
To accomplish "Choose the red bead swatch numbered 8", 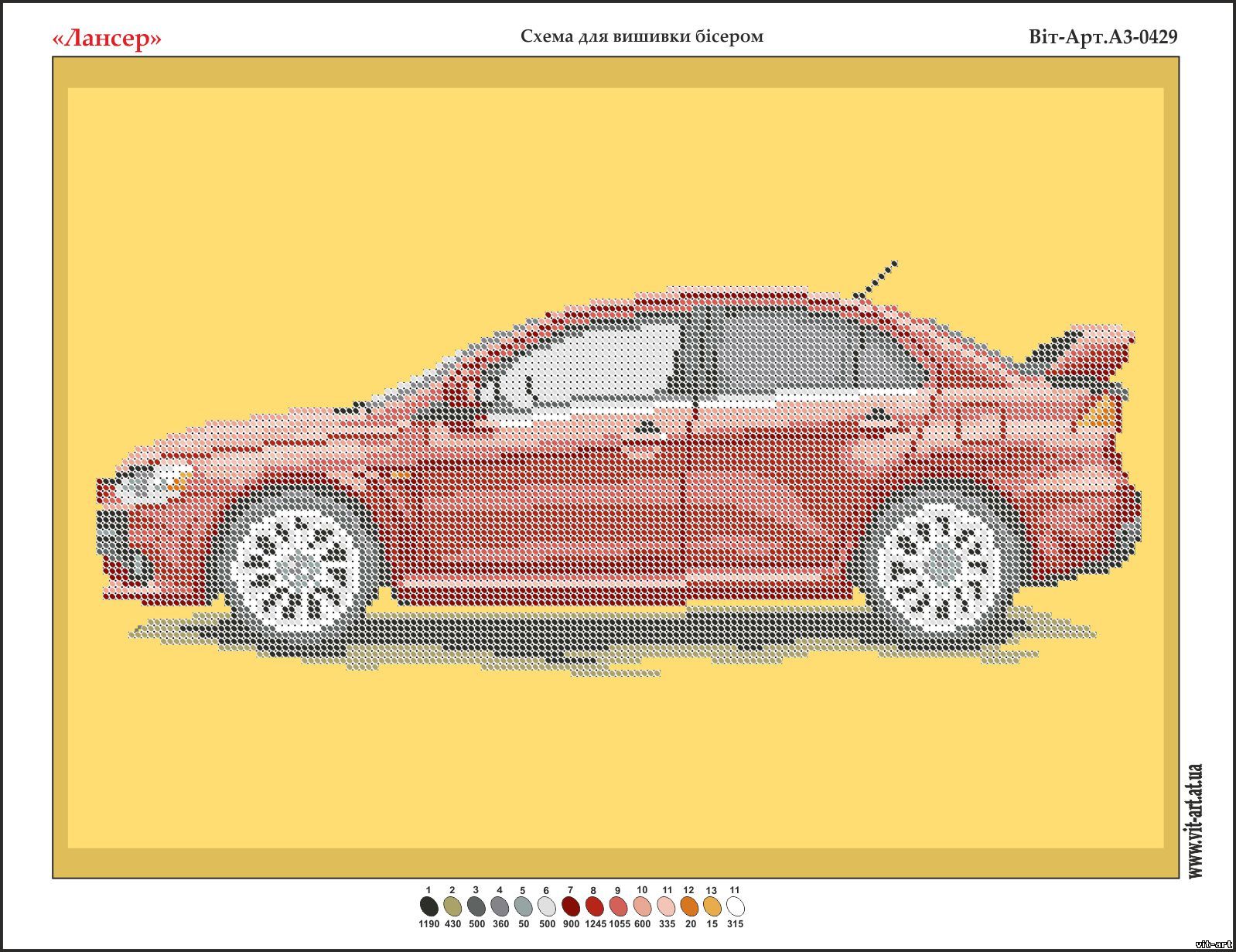I will coord(594,906).
